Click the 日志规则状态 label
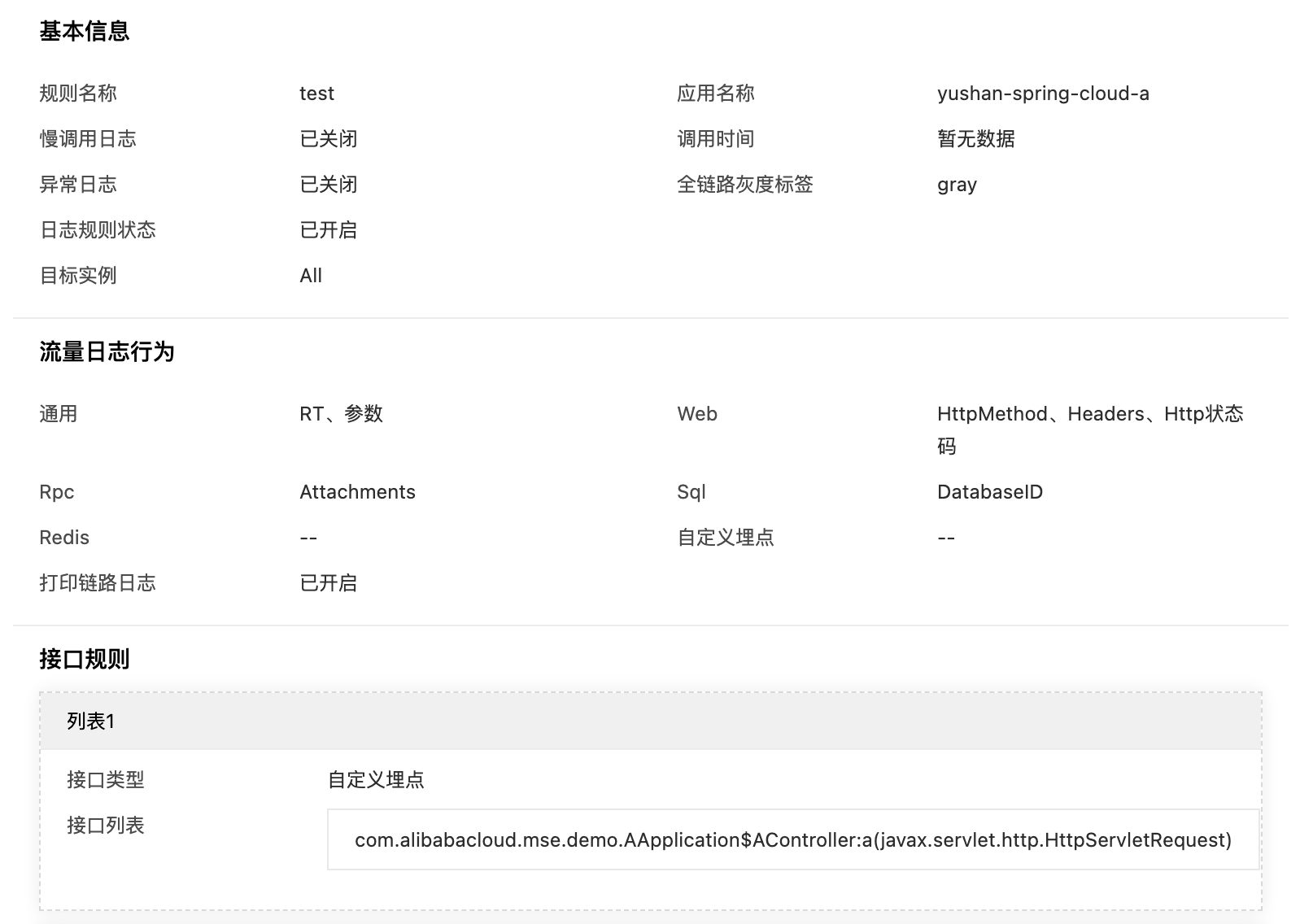Viewport: 1300px width, 924px height. click(98, 230)
